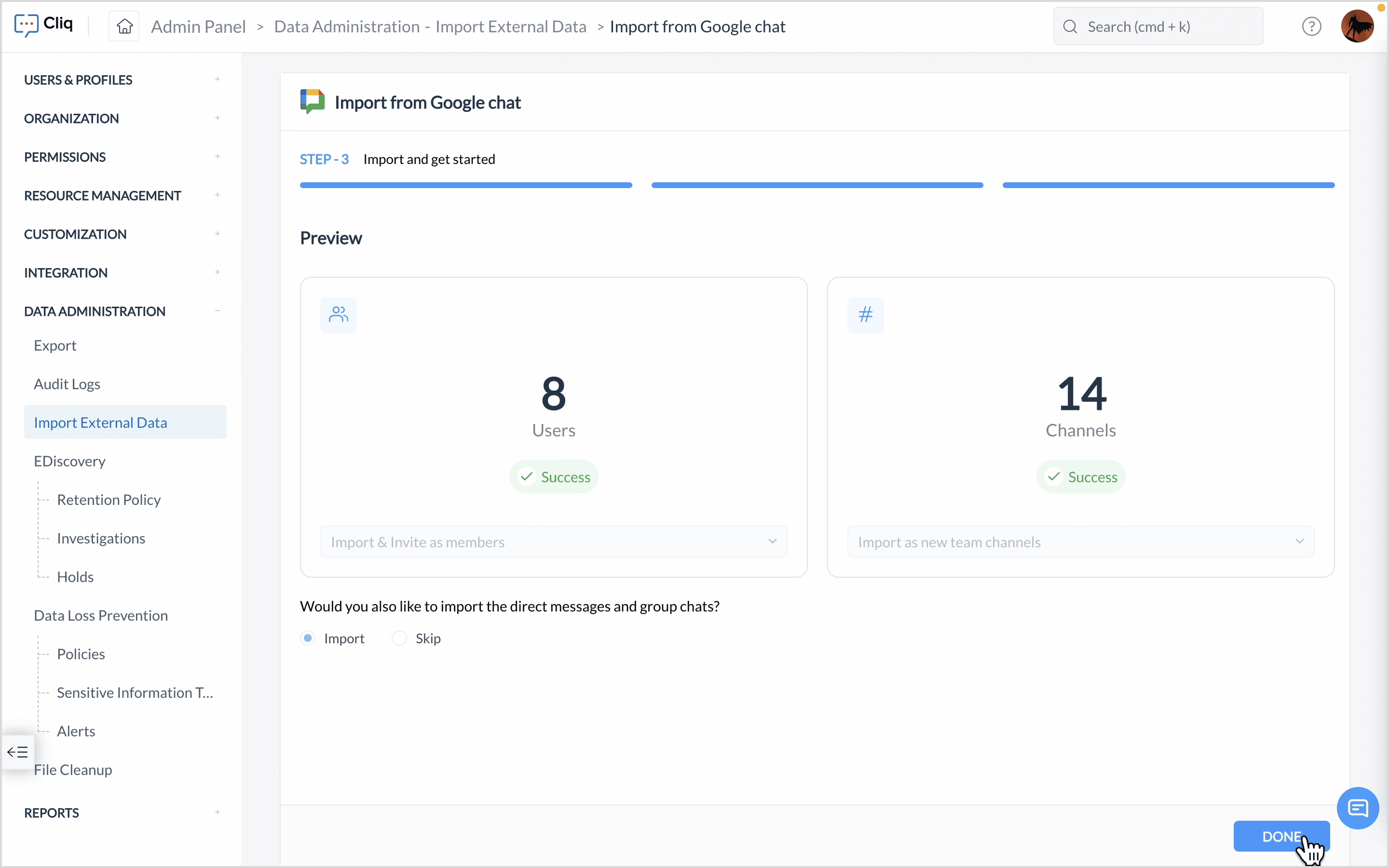Image resolution: width=1389 pixels, height=868 pixels.
Task: Click the third step progress bar
Action: [1168, 186]
